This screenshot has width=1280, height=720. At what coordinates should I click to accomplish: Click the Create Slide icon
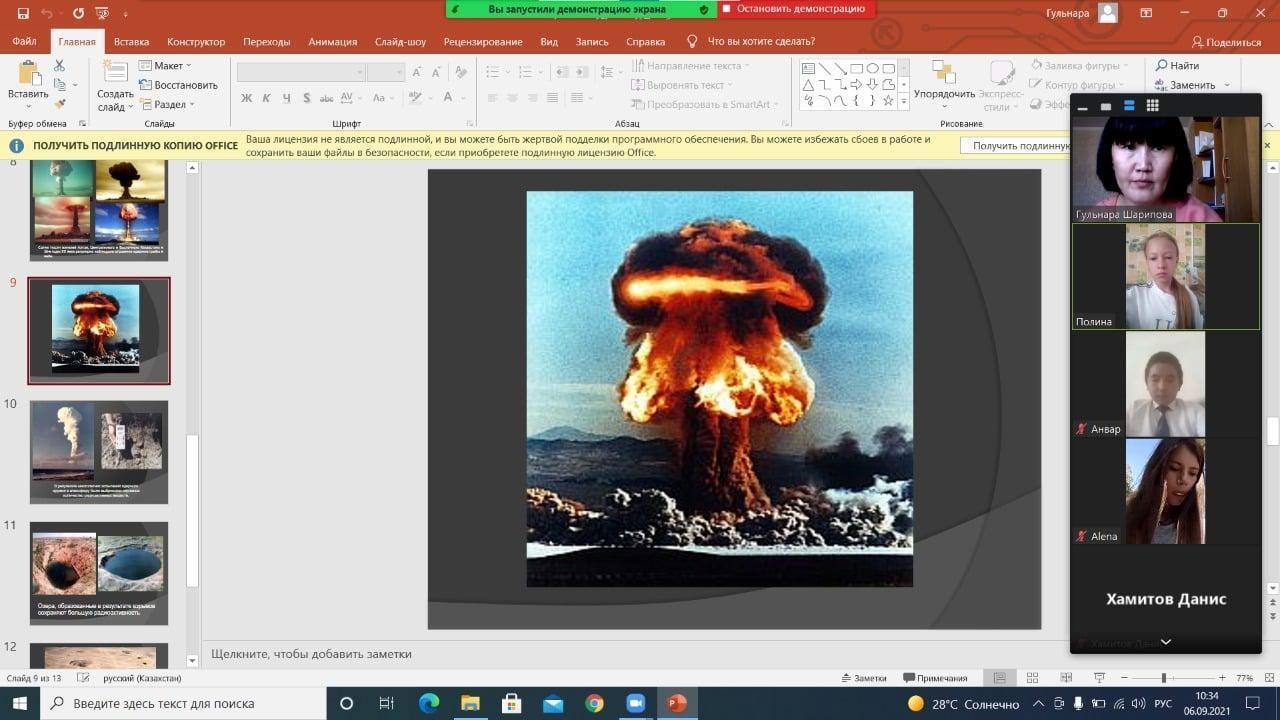point(114,73)
